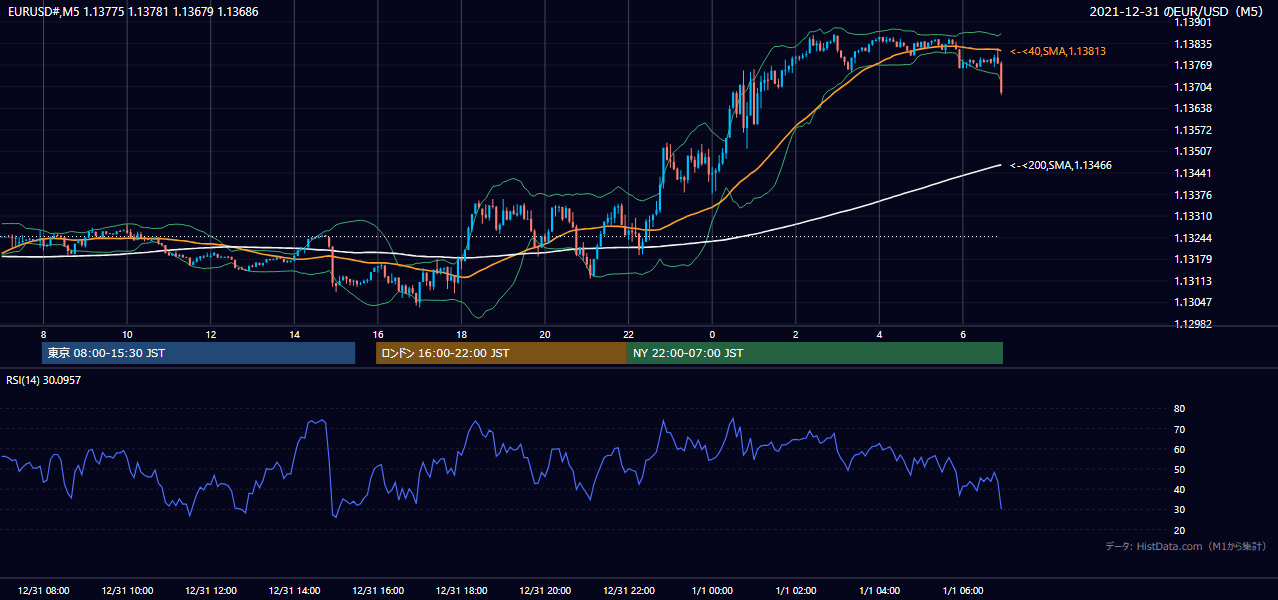Click the London 16:00-22:00 JST session bar

click(501, 353)
